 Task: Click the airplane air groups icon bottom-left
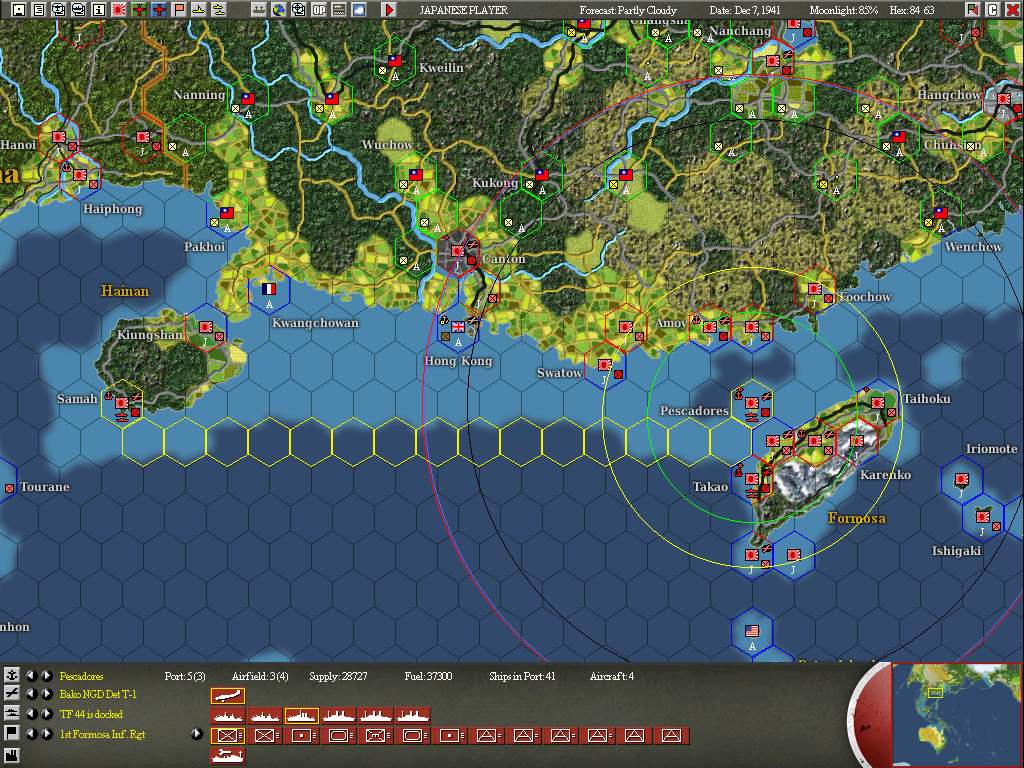pos(12,694)
